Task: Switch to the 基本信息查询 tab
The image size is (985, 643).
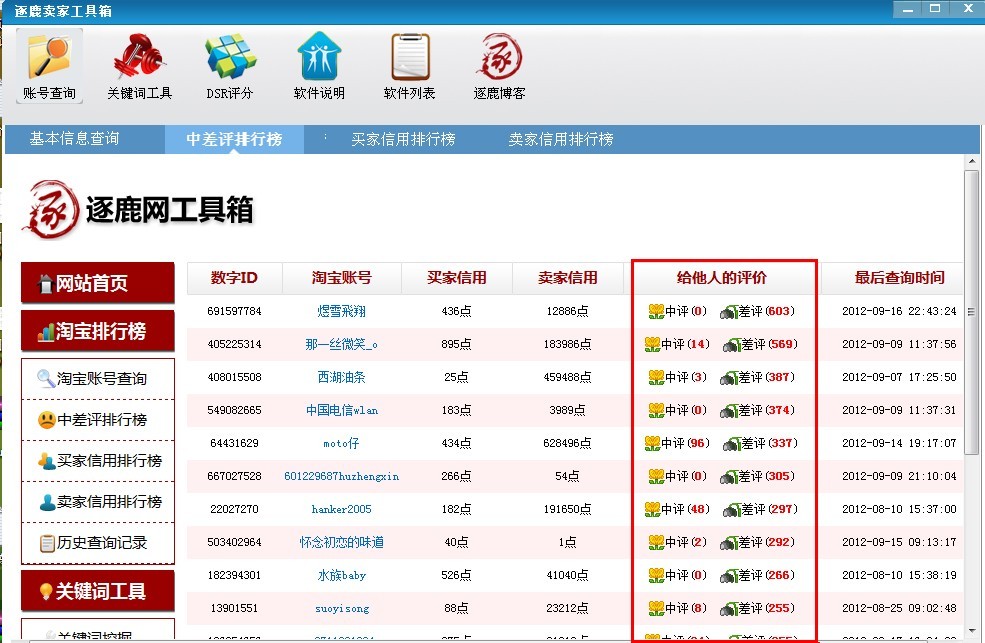Action: pos(74,139)
